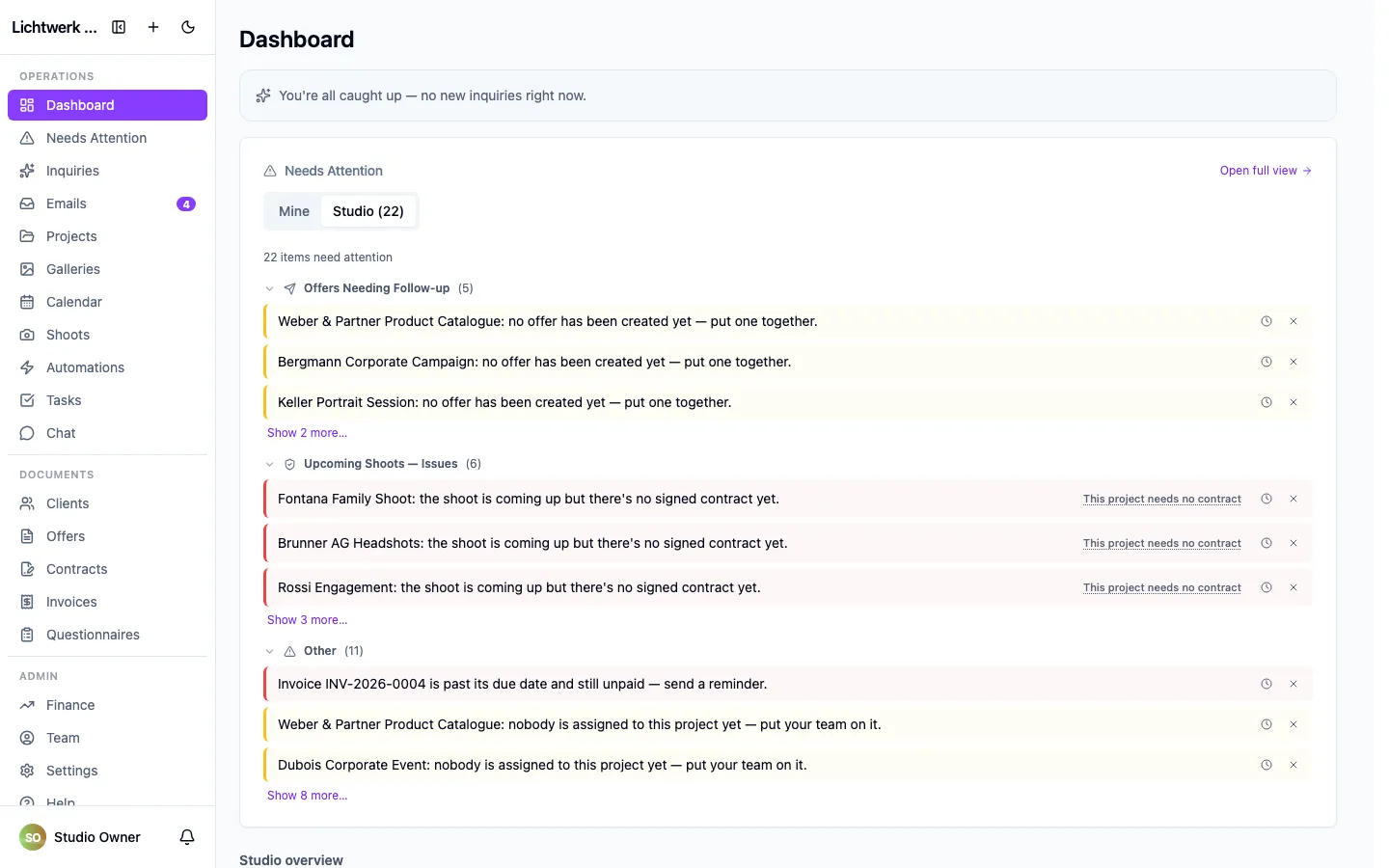
Task: Snooze the Weber & Partner offer alert
Action: [x=1266, y=321]
